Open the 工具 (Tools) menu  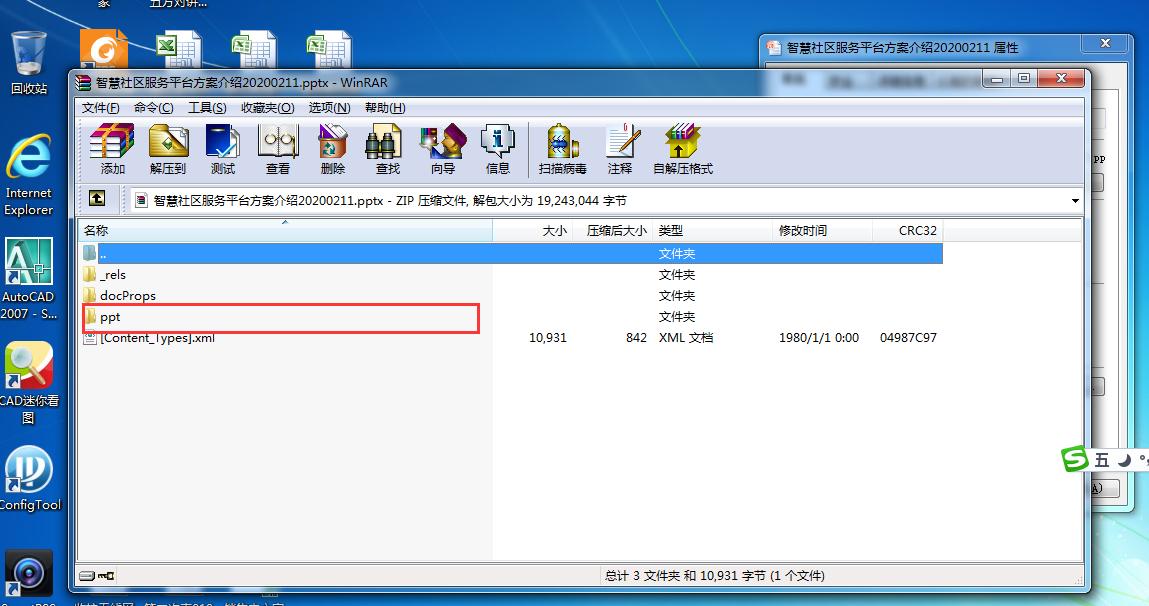point(207,107)
